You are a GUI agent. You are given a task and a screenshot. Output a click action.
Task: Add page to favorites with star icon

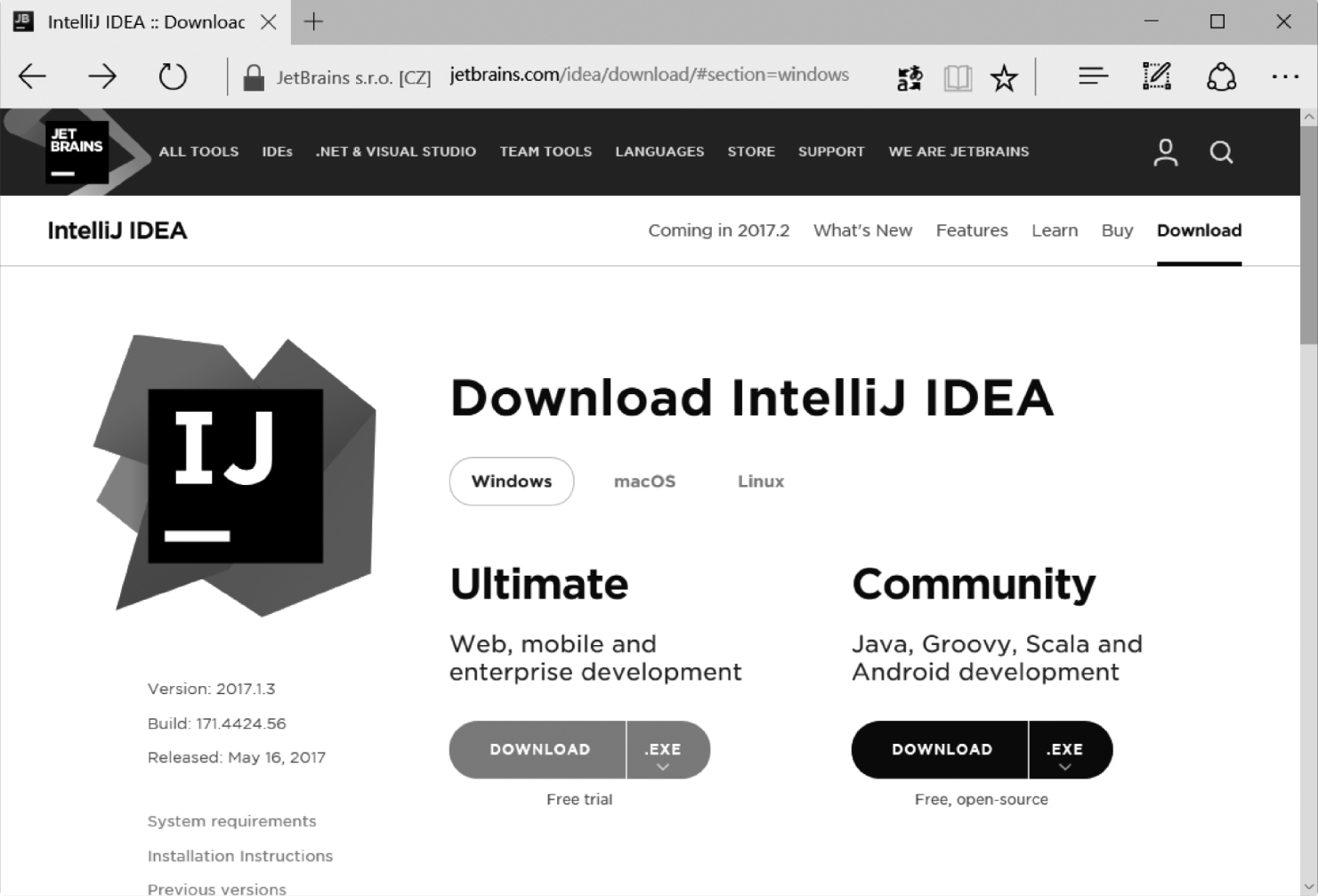(1004, 78)
